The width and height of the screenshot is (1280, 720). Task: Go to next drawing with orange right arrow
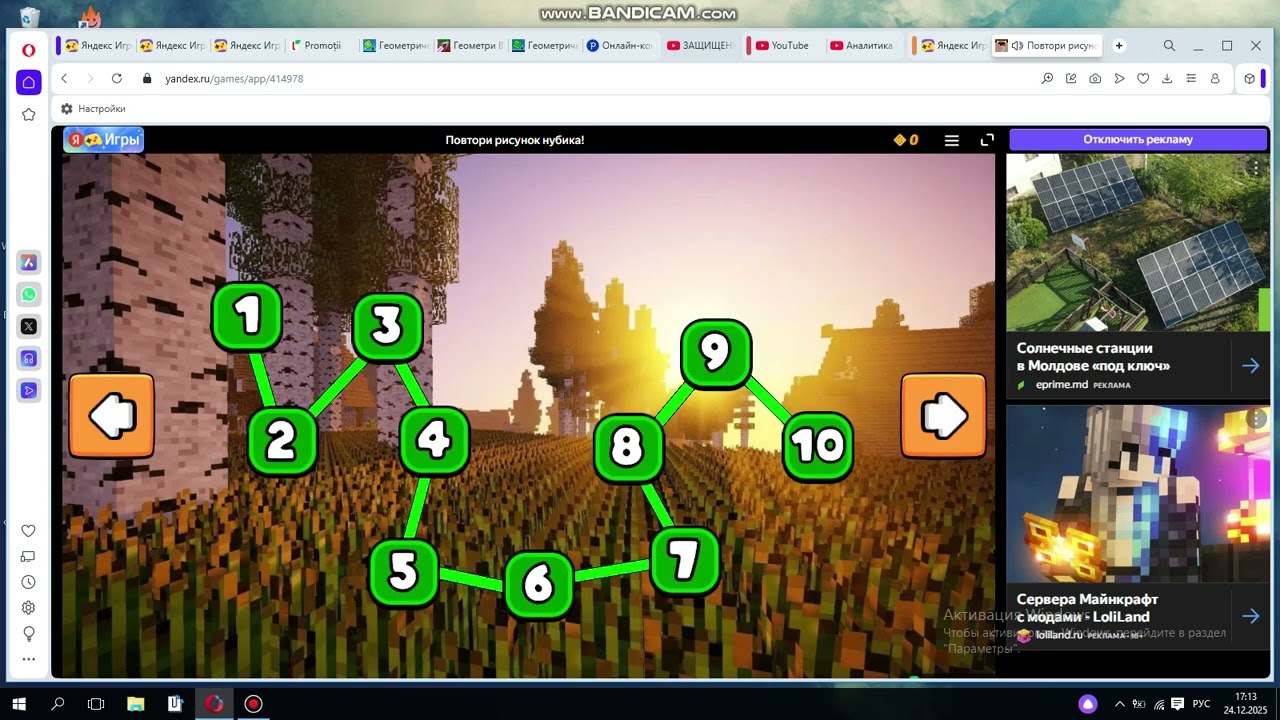click(944, 416)
